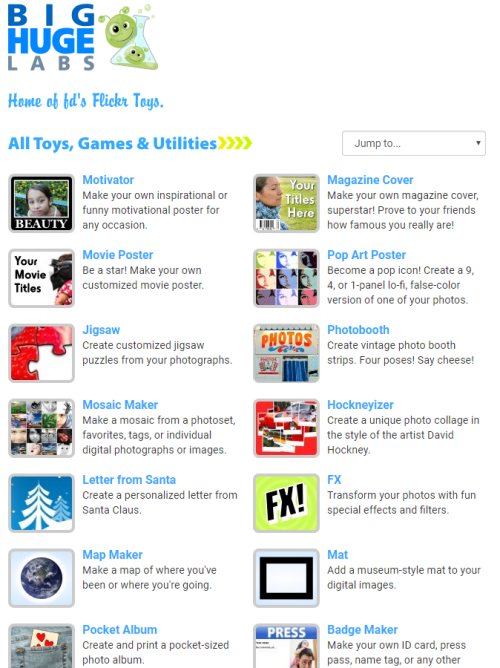500x668 pixels.
Task: Open the Badge Maker title link
Action: (x=362, y=630)
